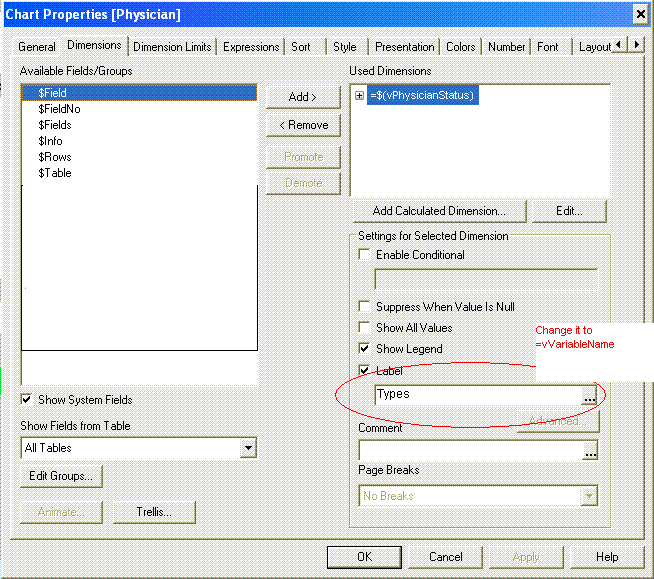Switch to the Style tab
Screen dimensions: 654x579
[x=345, y=47]
